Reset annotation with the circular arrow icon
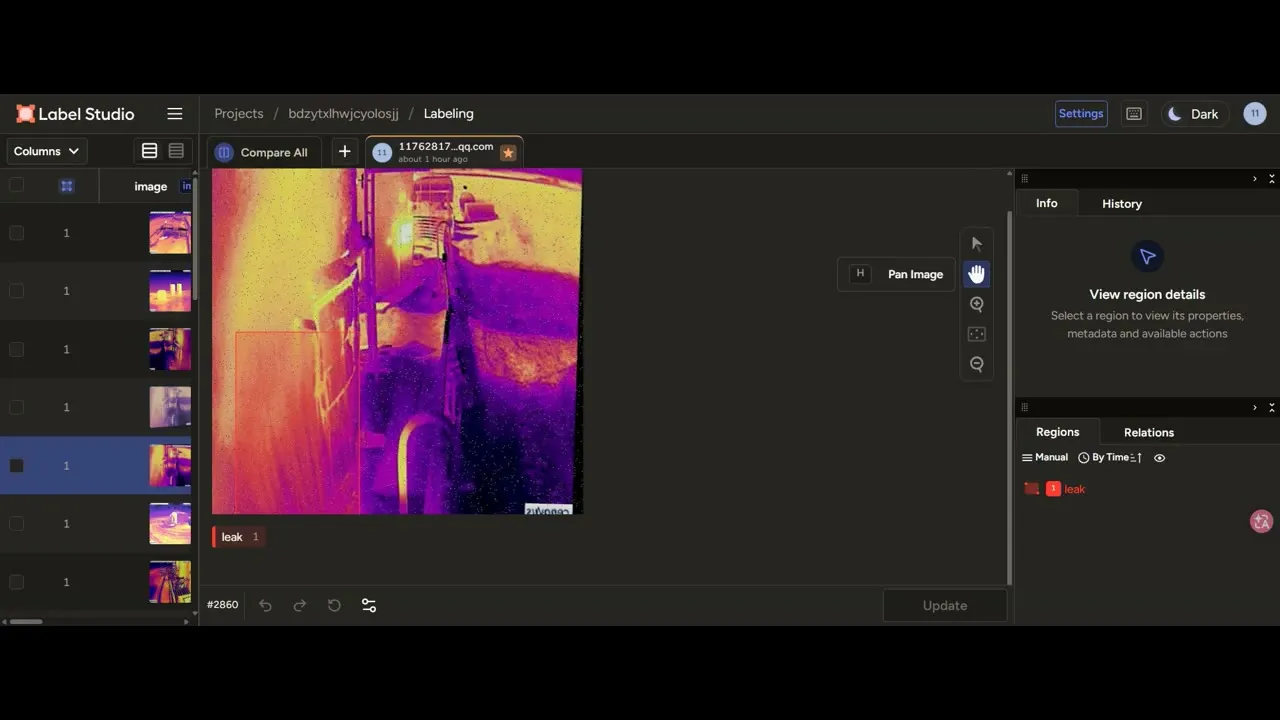1280x720 pixels. pos(334,605)
